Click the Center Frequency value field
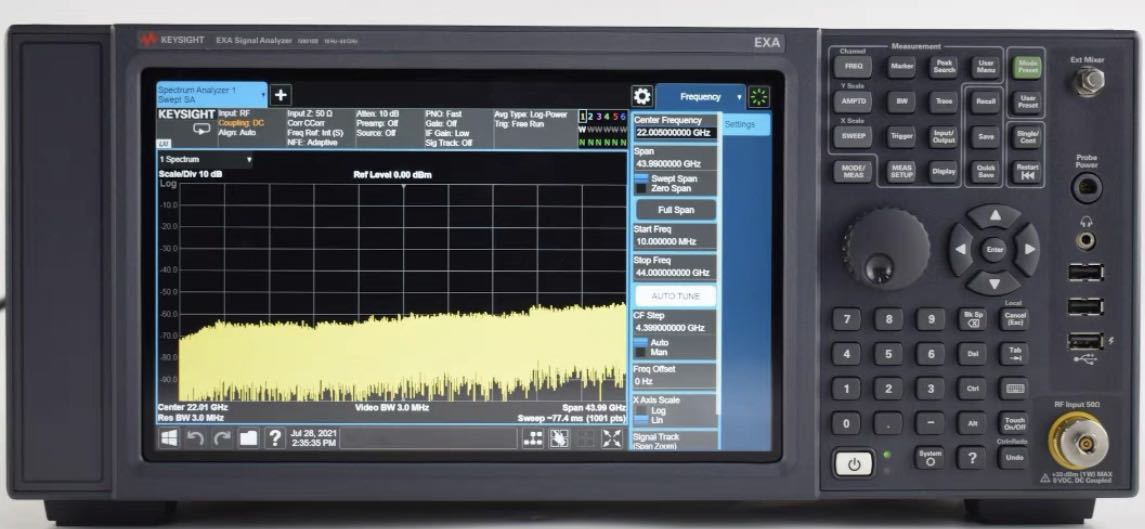1145x529 pixels. (675, 132)
